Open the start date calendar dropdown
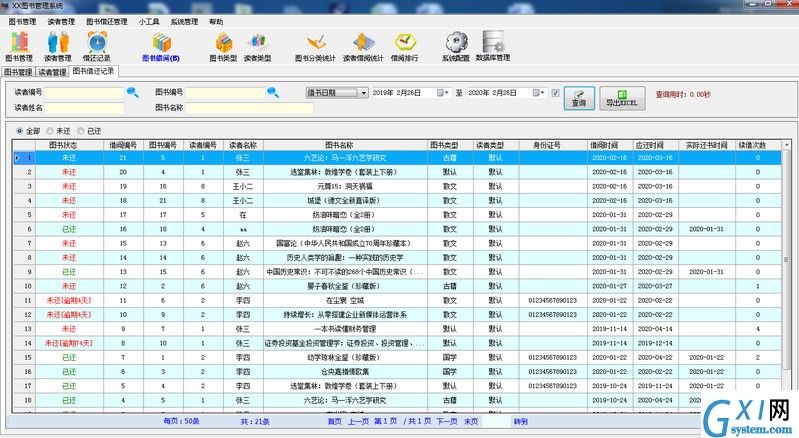 pyautogui.click(x=442, y=93)
